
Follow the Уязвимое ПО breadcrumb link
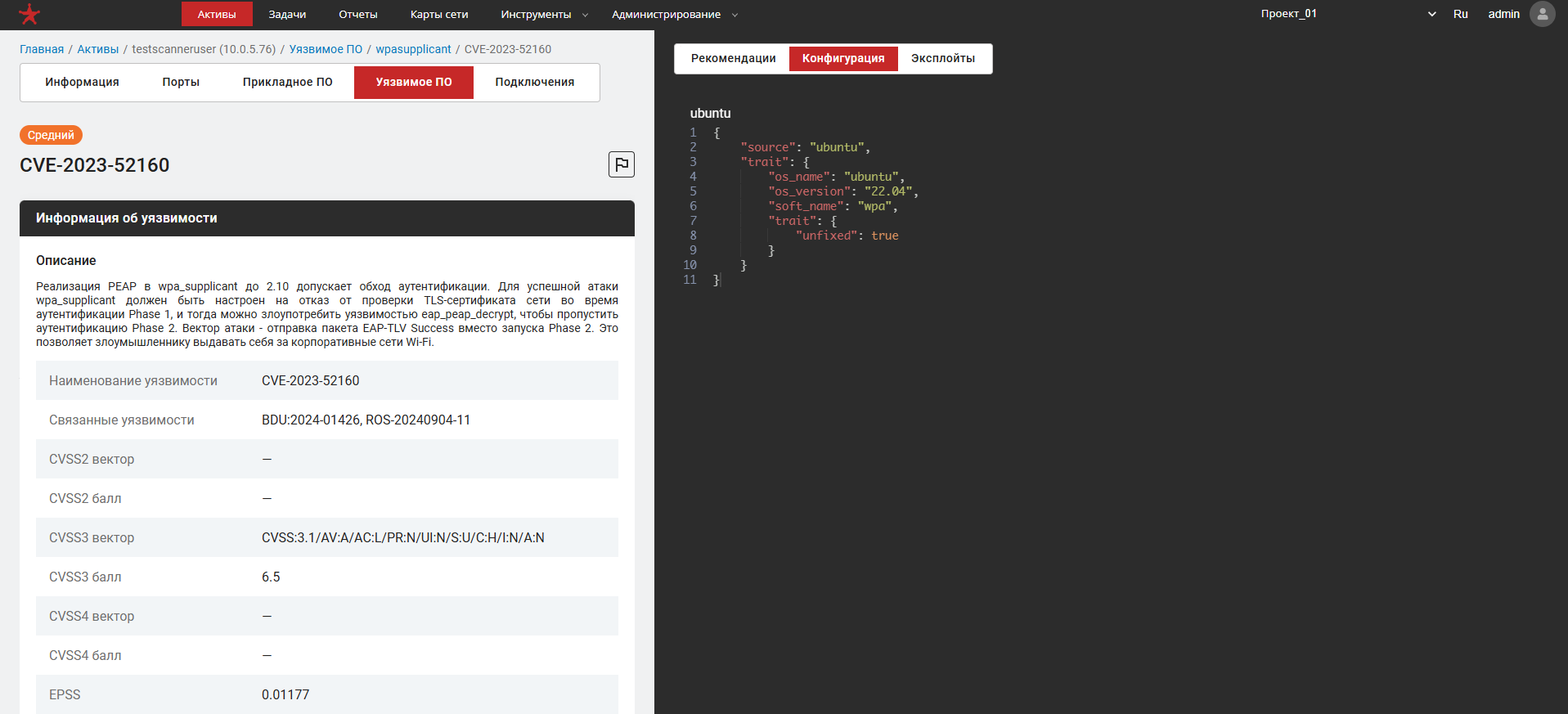[x=326, y=49]
